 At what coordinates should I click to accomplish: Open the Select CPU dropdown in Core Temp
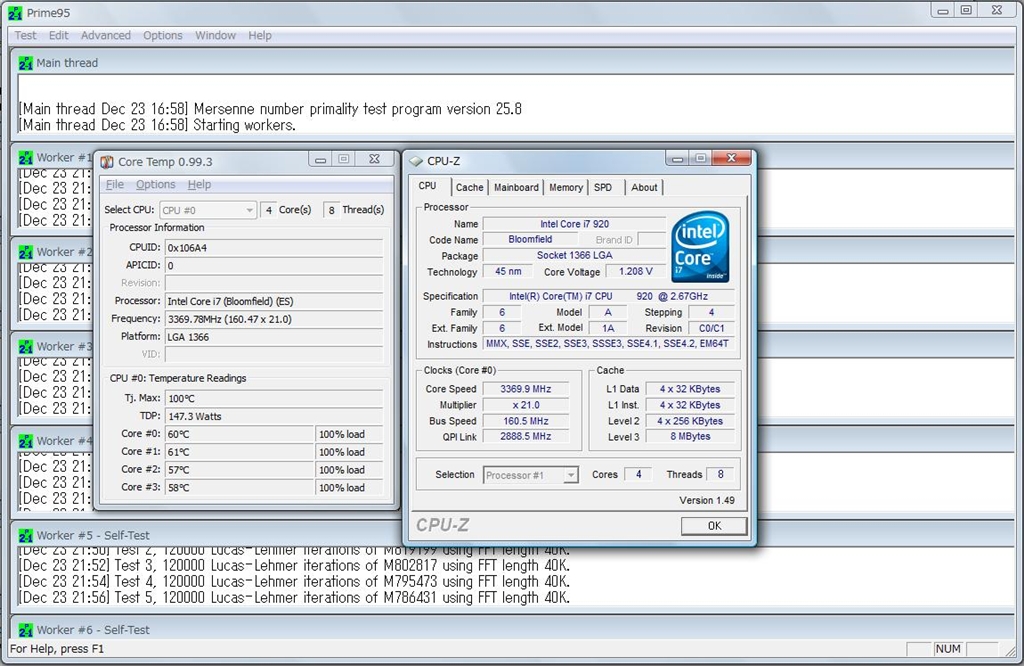point(208,210)
